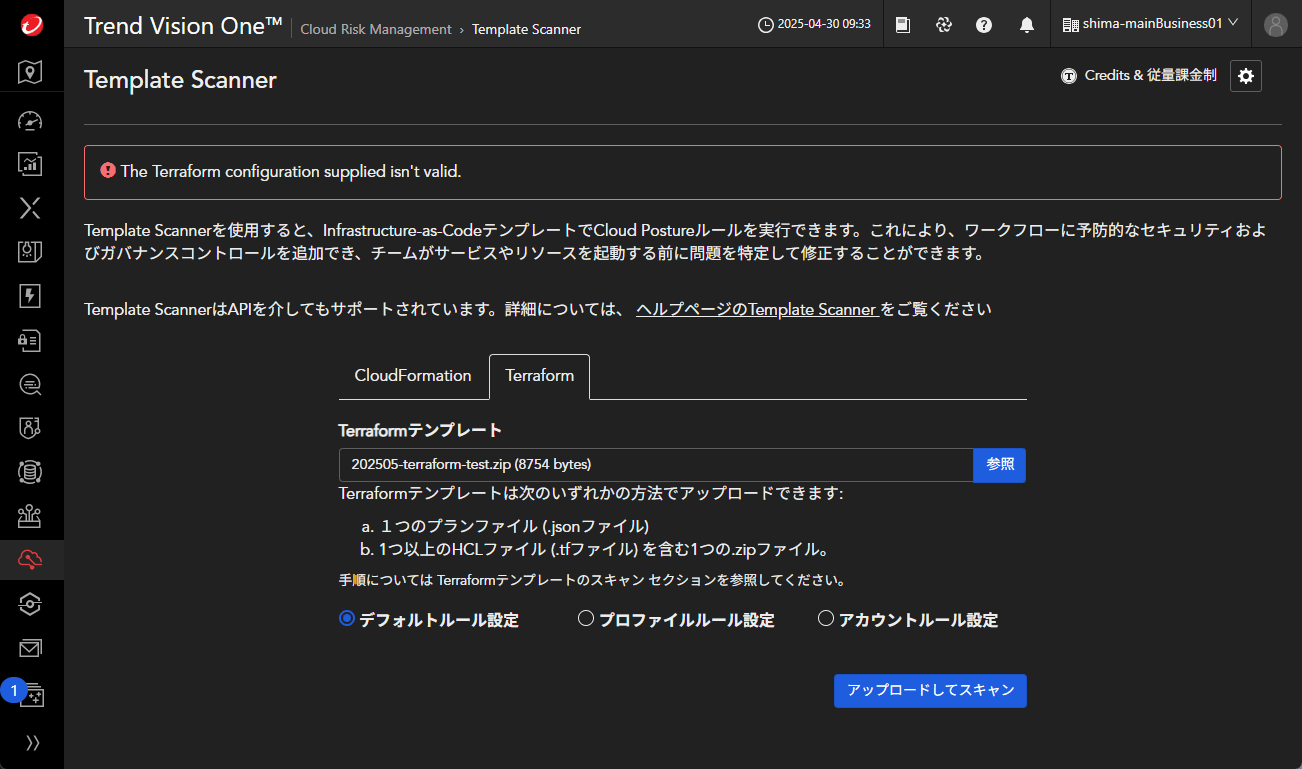Open the shield with person sidebar icon
The image size is (1302, 769).
click(31, 428)
